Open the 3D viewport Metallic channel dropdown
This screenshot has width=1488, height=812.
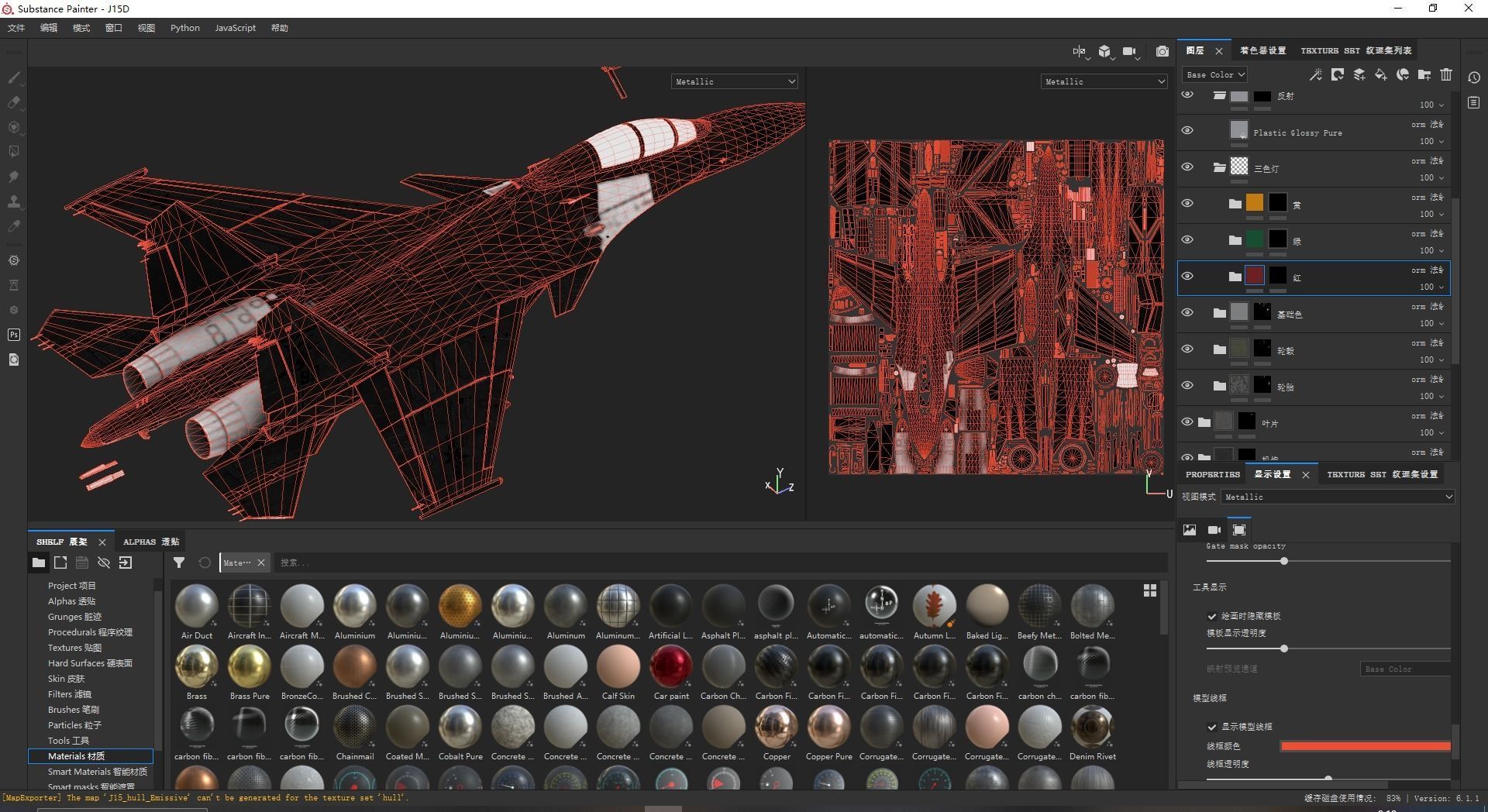click(x=735, y=81)
